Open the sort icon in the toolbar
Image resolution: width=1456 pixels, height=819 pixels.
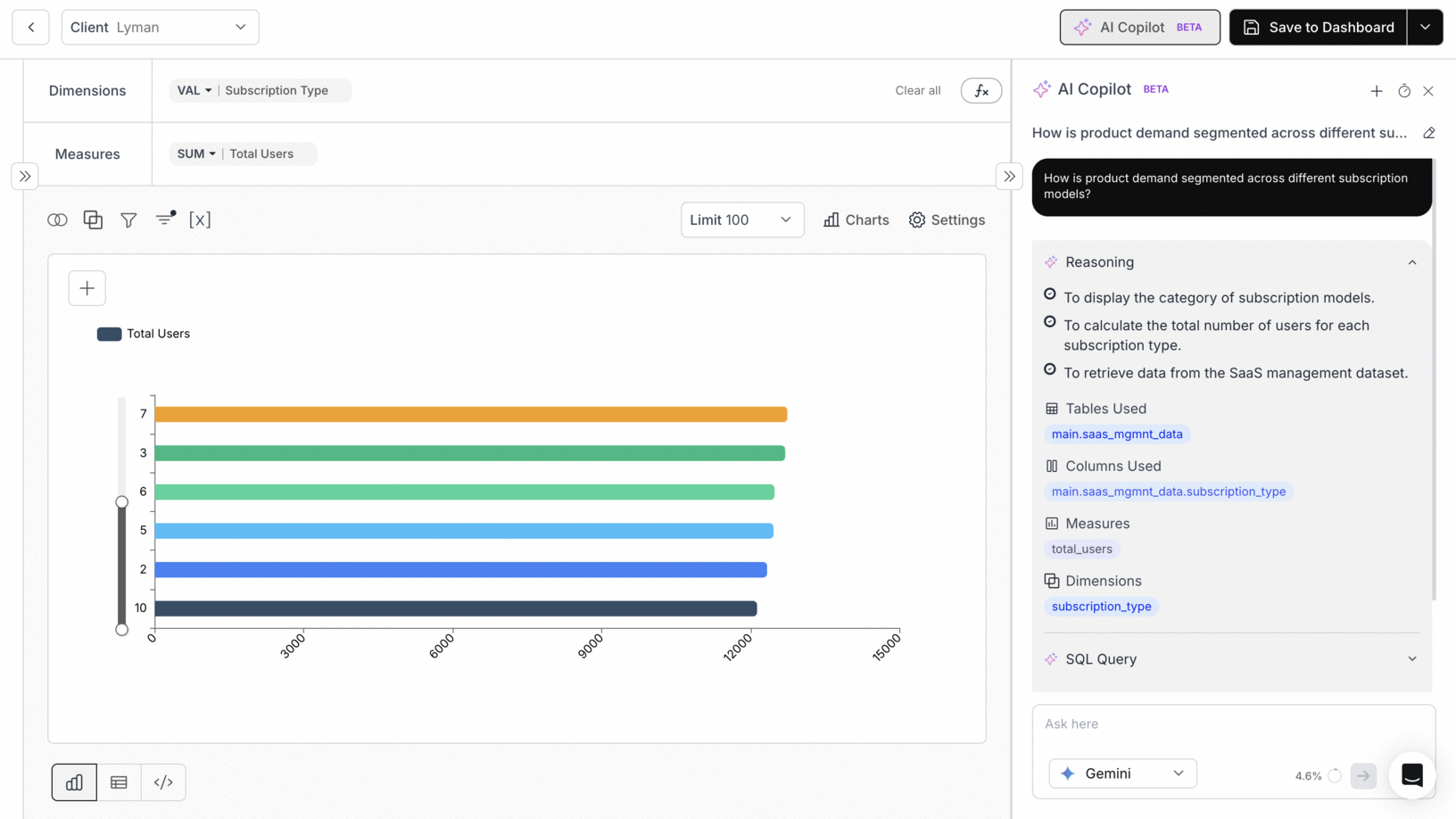pos(165,219)
